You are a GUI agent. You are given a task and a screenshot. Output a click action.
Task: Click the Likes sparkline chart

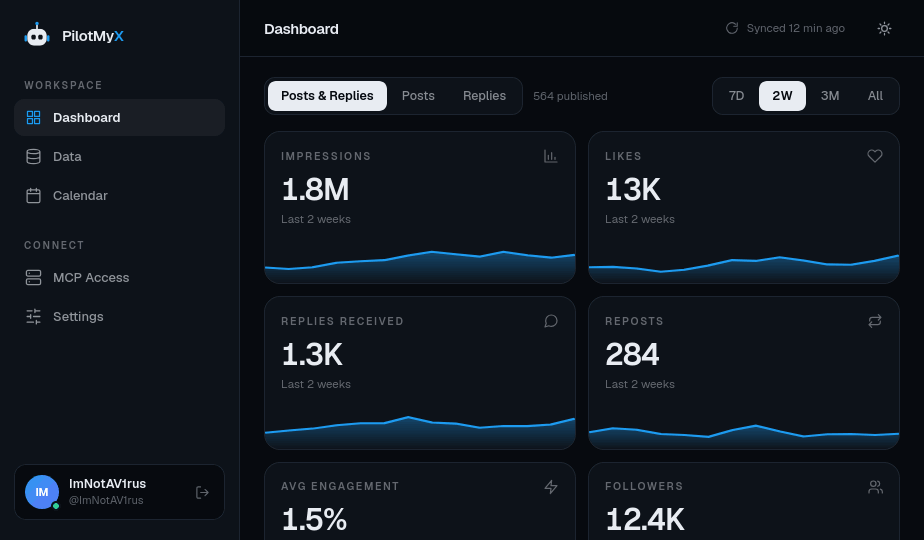click(x=744, y=268)
